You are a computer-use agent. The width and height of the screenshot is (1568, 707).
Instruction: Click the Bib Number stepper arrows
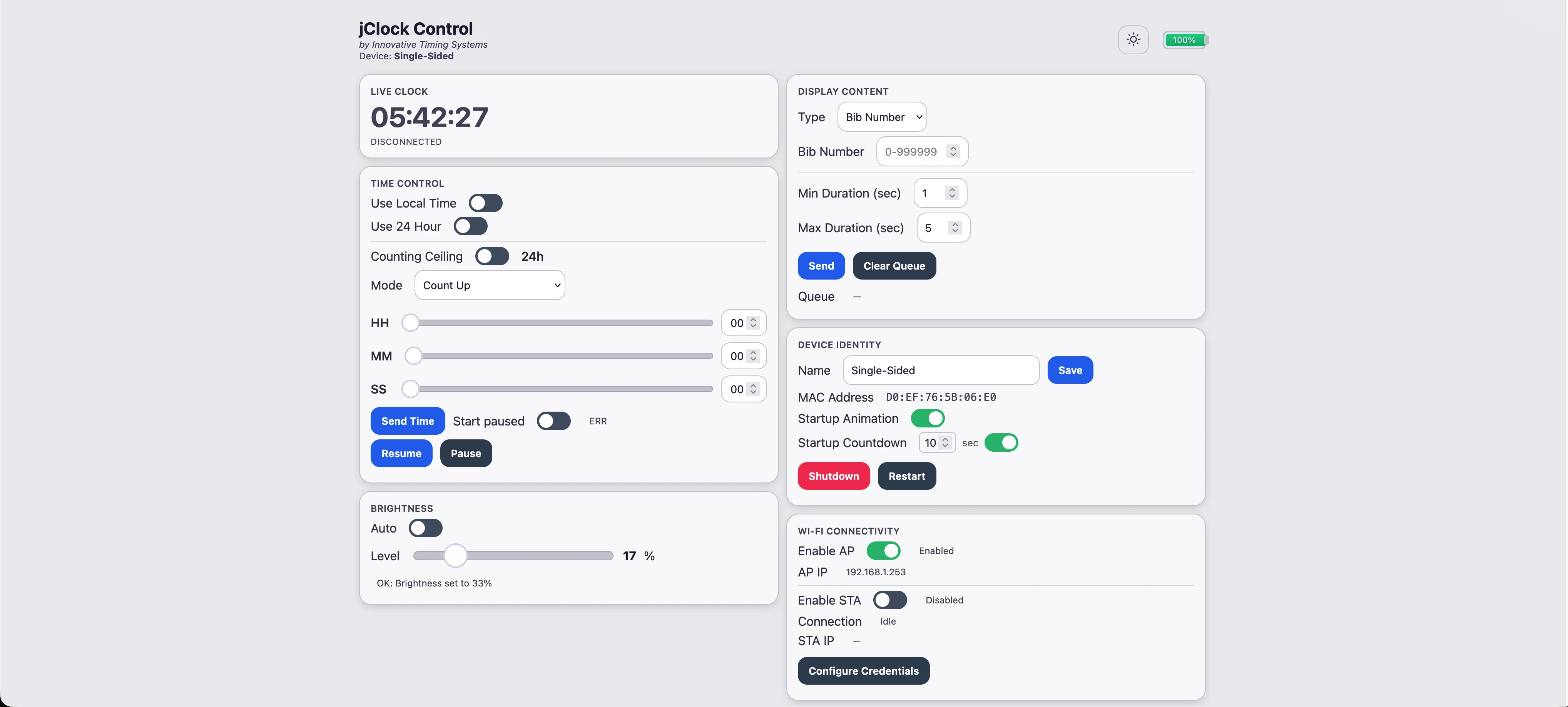click(953, 152)
